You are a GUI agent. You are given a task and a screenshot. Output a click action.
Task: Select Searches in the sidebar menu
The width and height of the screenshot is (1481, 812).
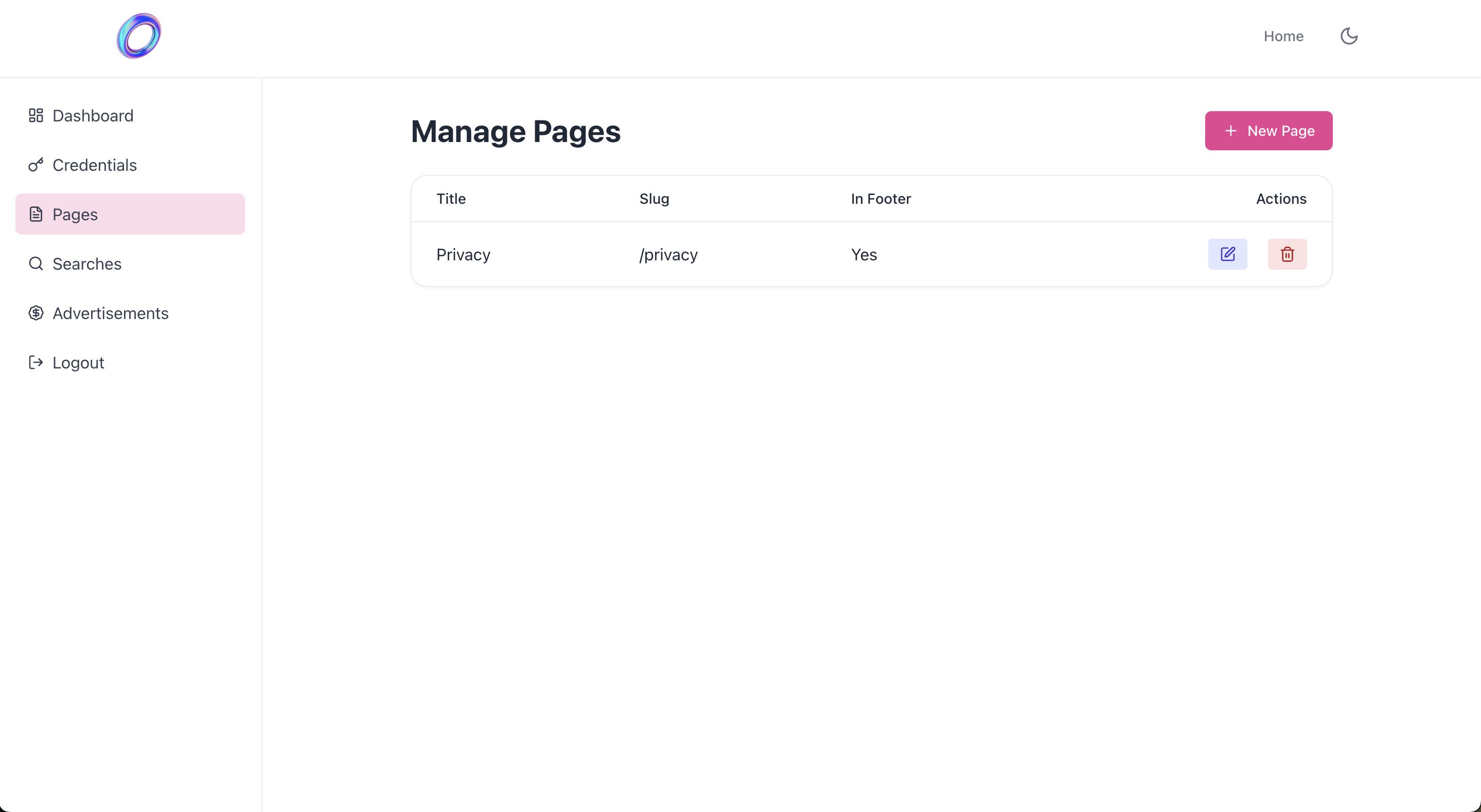[x=87, y=264]
